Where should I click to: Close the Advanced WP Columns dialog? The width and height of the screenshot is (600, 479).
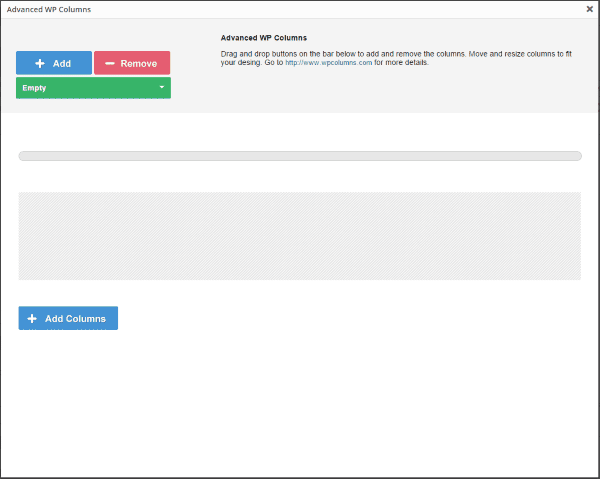(589, 9)
